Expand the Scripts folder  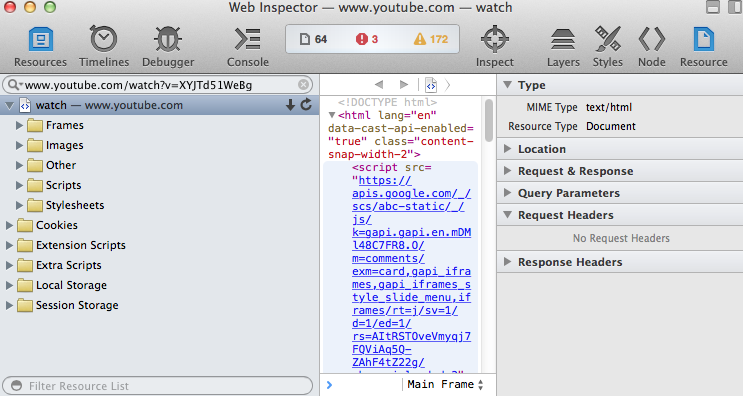click(19, 185)
